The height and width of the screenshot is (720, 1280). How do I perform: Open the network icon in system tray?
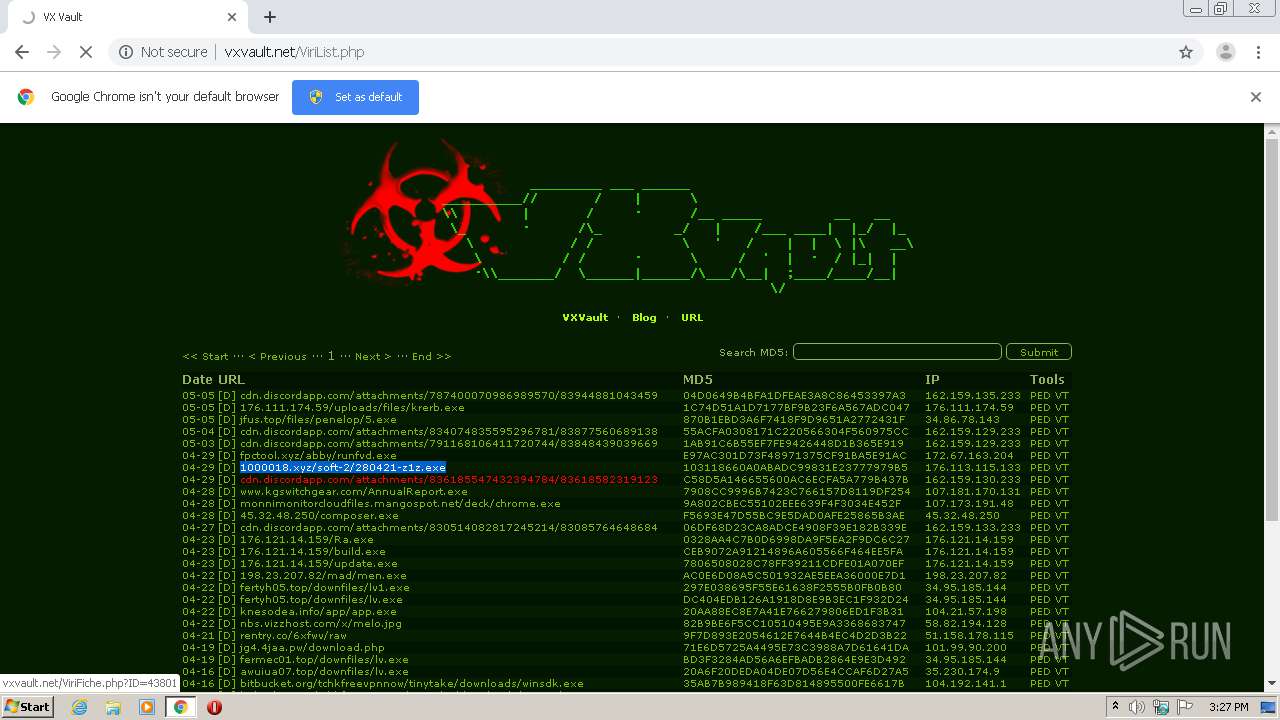[x=1160, y=707]
